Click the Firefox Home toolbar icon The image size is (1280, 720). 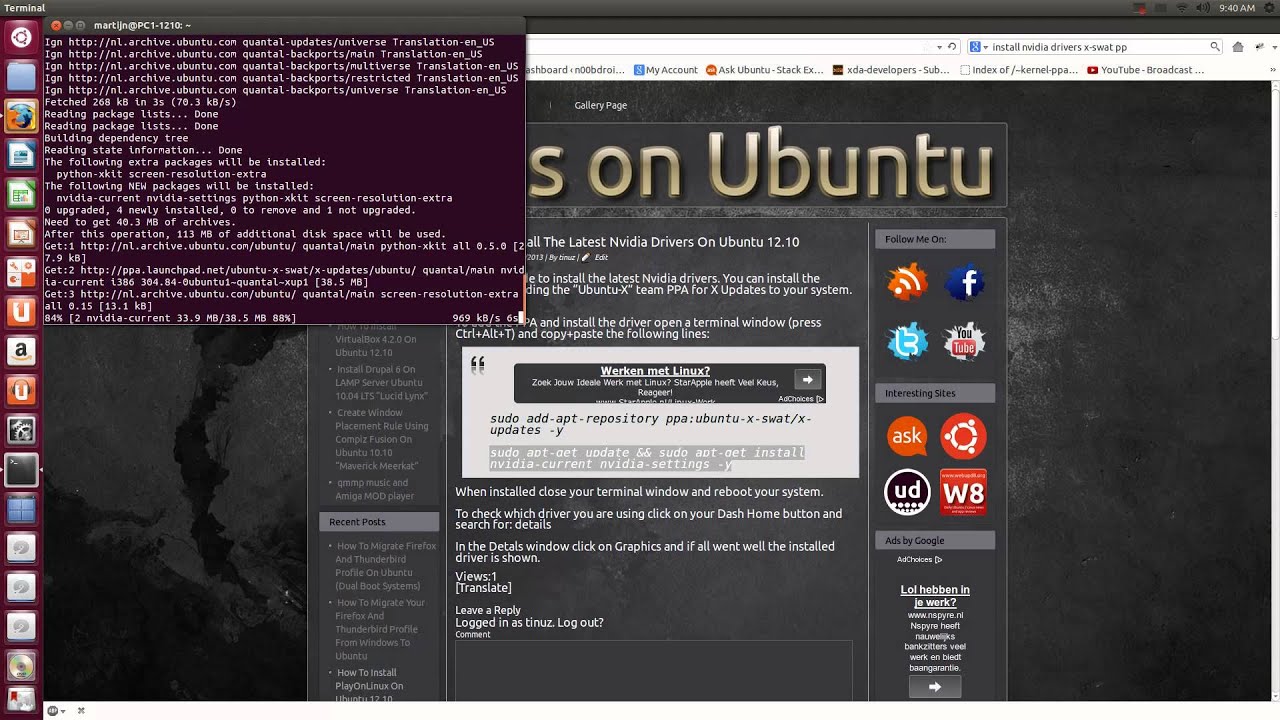1237,47
